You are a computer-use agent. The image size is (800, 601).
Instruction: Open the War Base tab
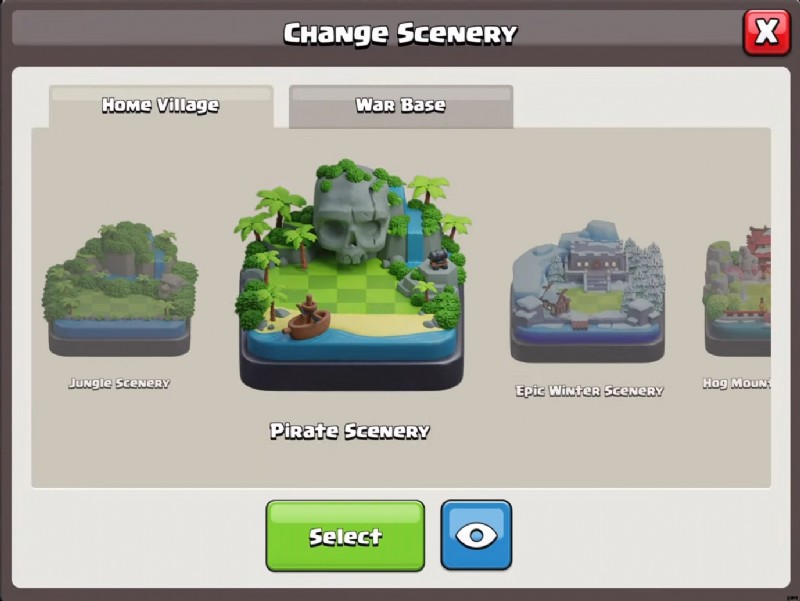pos(401,106)
